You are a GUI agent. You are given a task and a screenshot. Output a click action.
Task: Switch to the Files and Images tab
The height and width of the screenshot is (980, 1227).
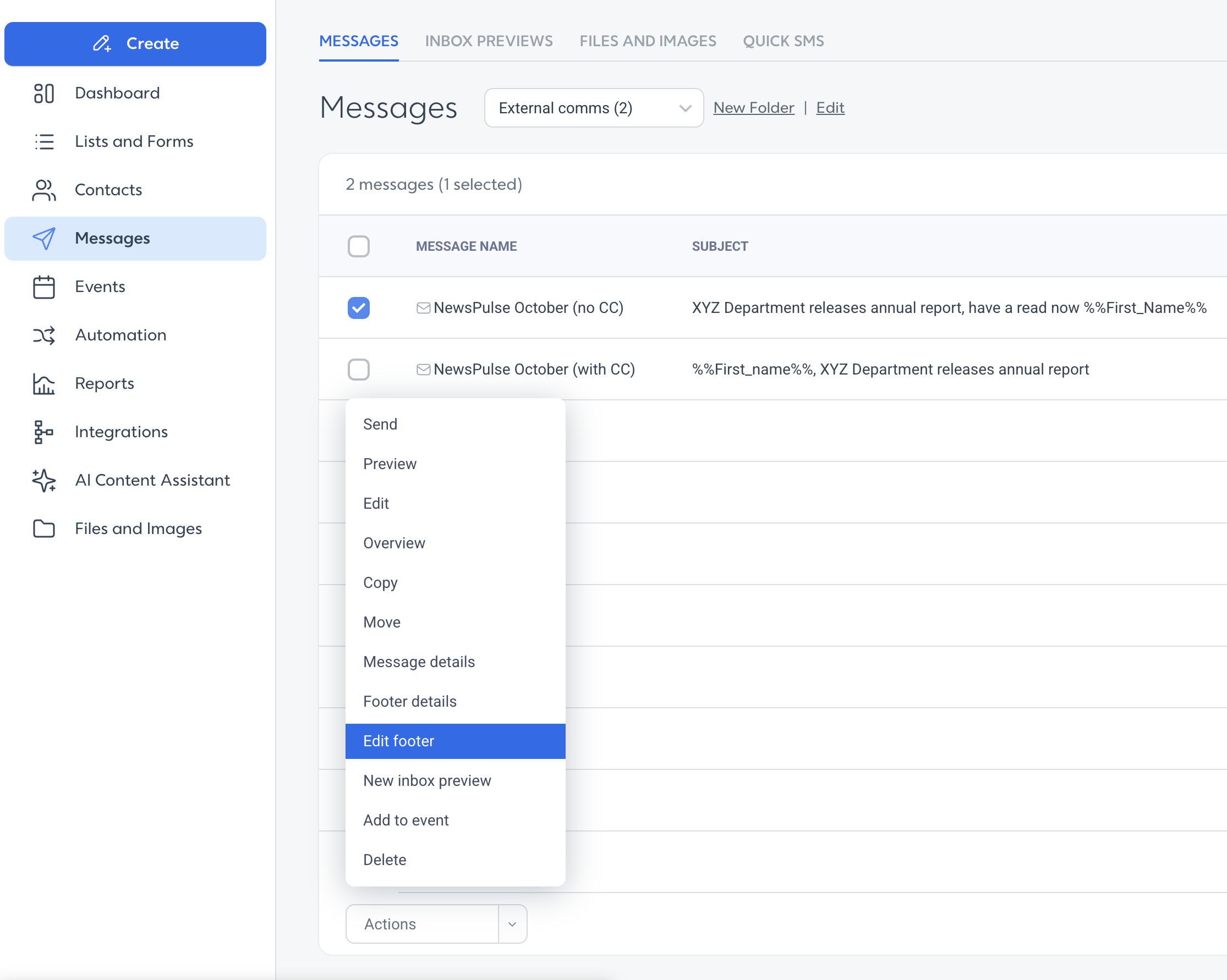click(648, 41)
